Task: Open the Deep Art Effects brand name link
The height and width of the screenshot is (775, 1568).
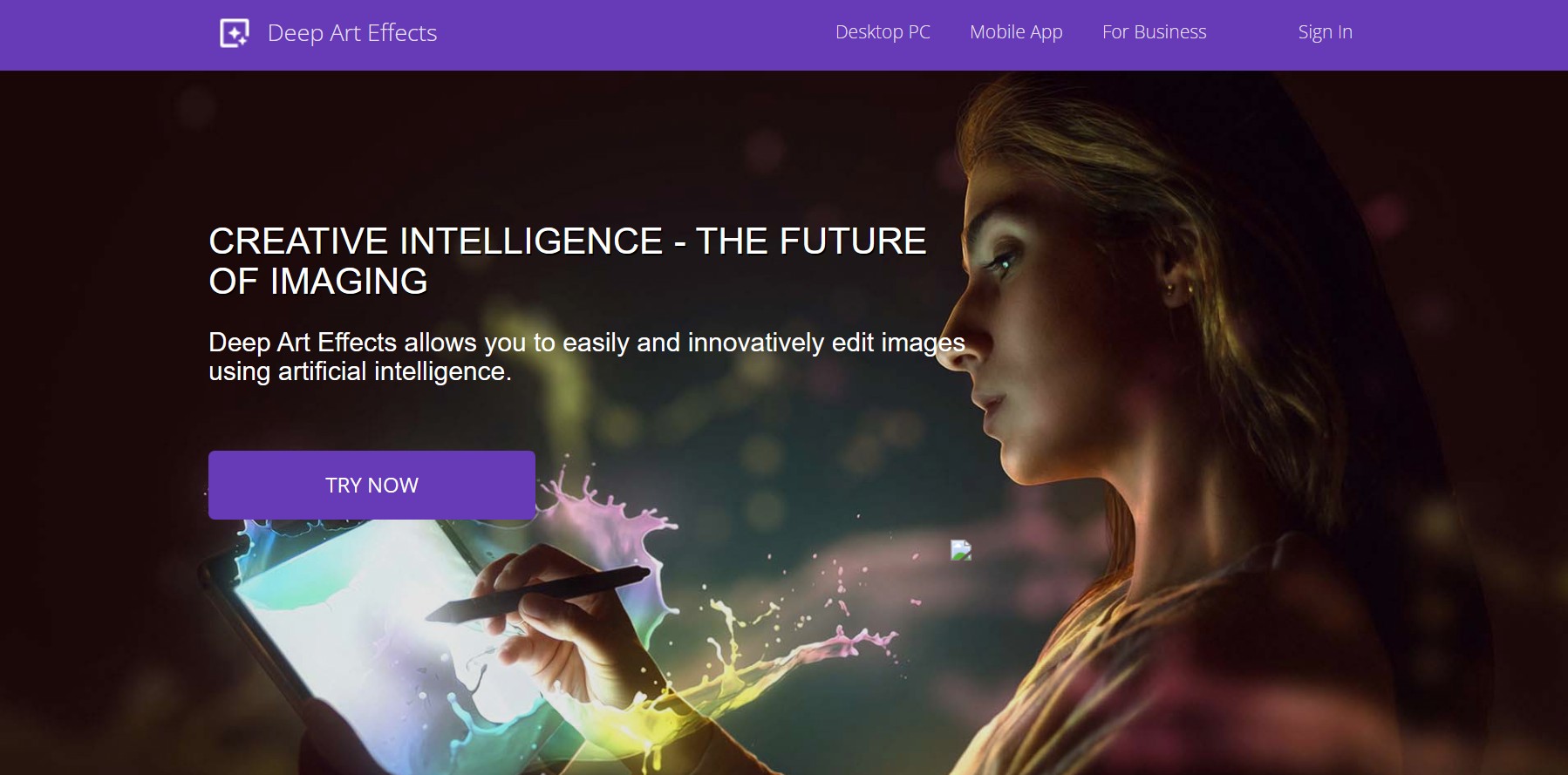Action: tap(352, 33)
